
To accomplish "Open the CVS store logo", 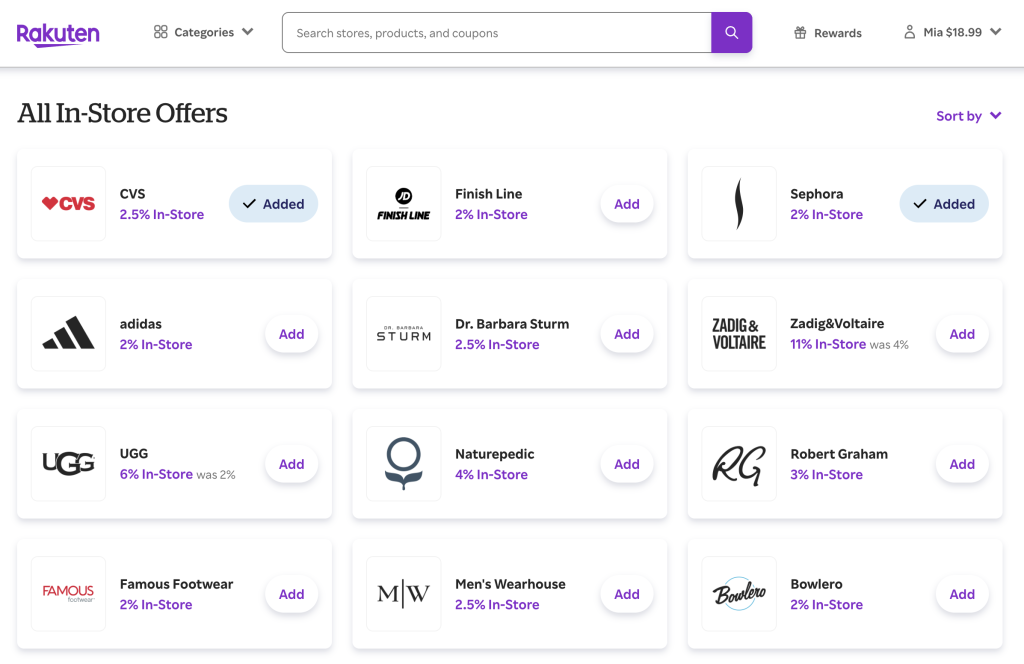I will [x=68, y=204].
